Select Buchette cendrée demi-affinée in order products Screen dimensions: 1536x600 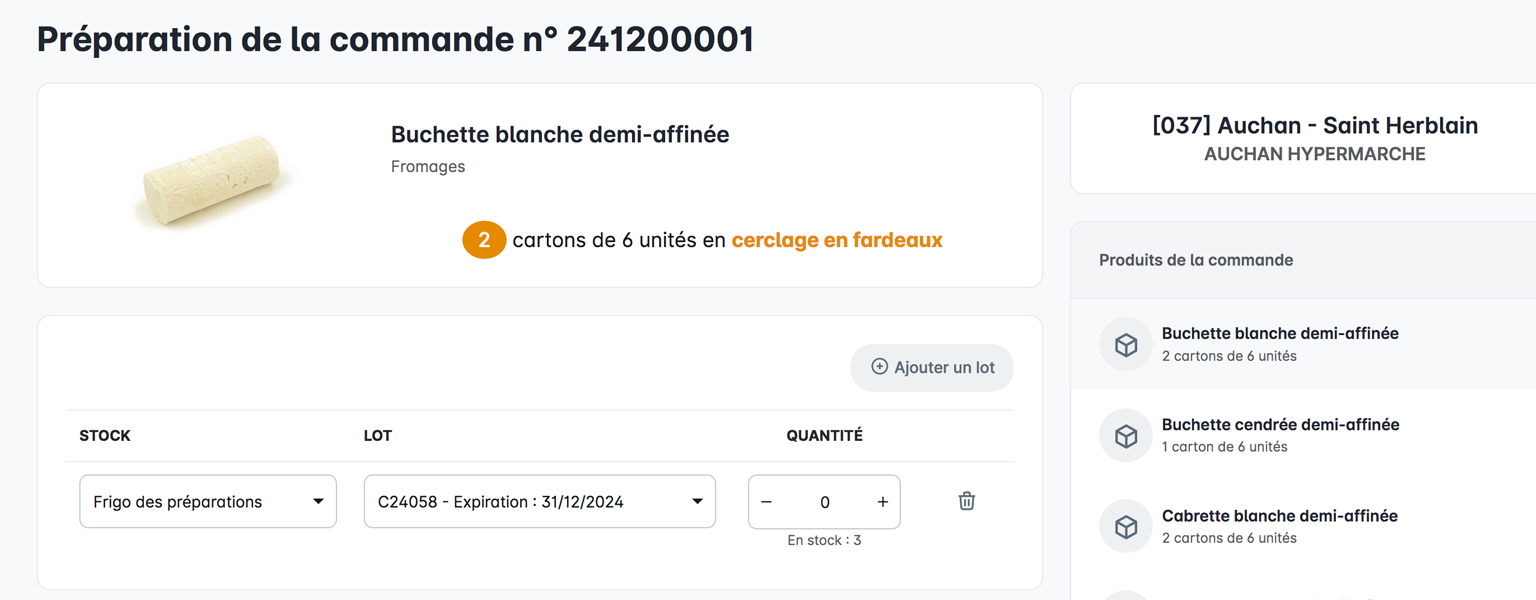[1280, 434]
